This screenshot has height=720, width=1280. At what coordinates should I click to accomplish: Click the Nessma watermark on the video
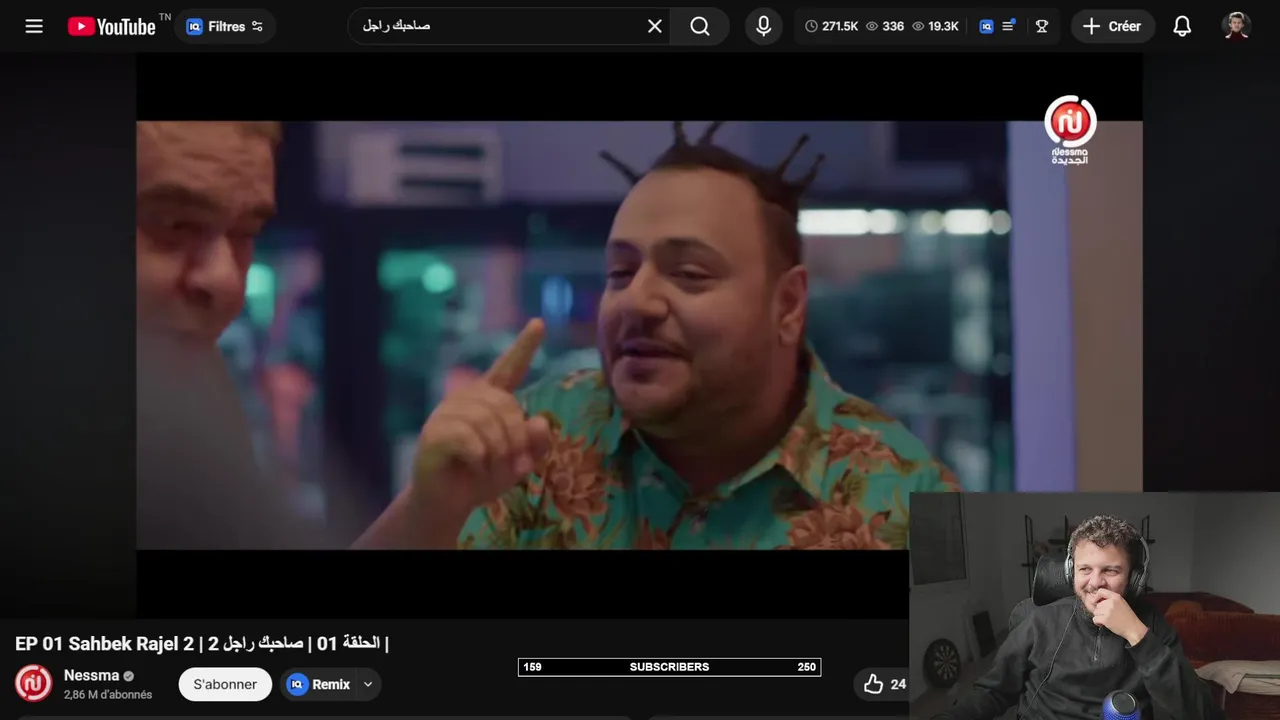[x=1070, y=130]
